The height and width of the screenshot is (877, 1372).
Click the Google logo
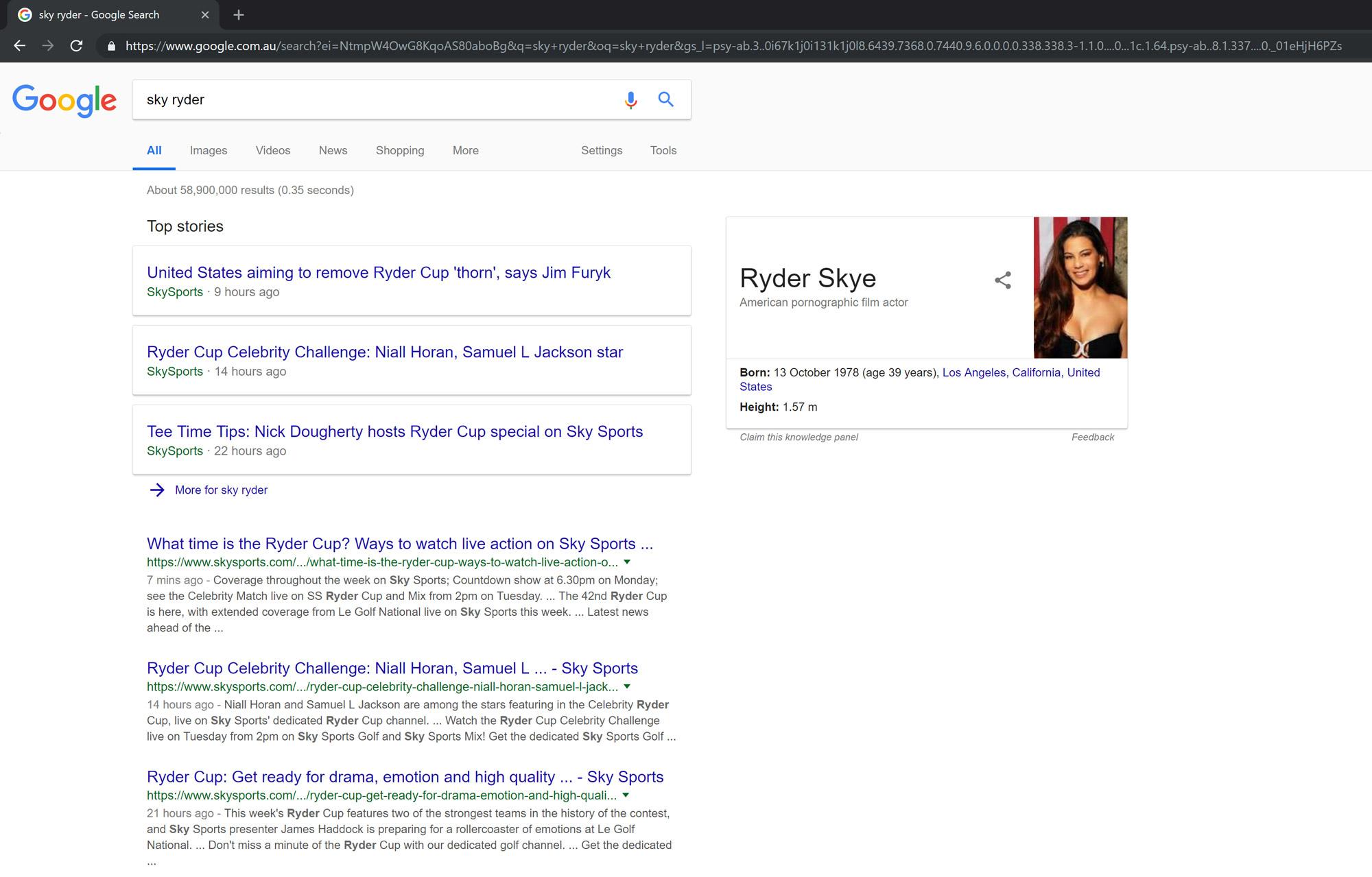point(64,101)
